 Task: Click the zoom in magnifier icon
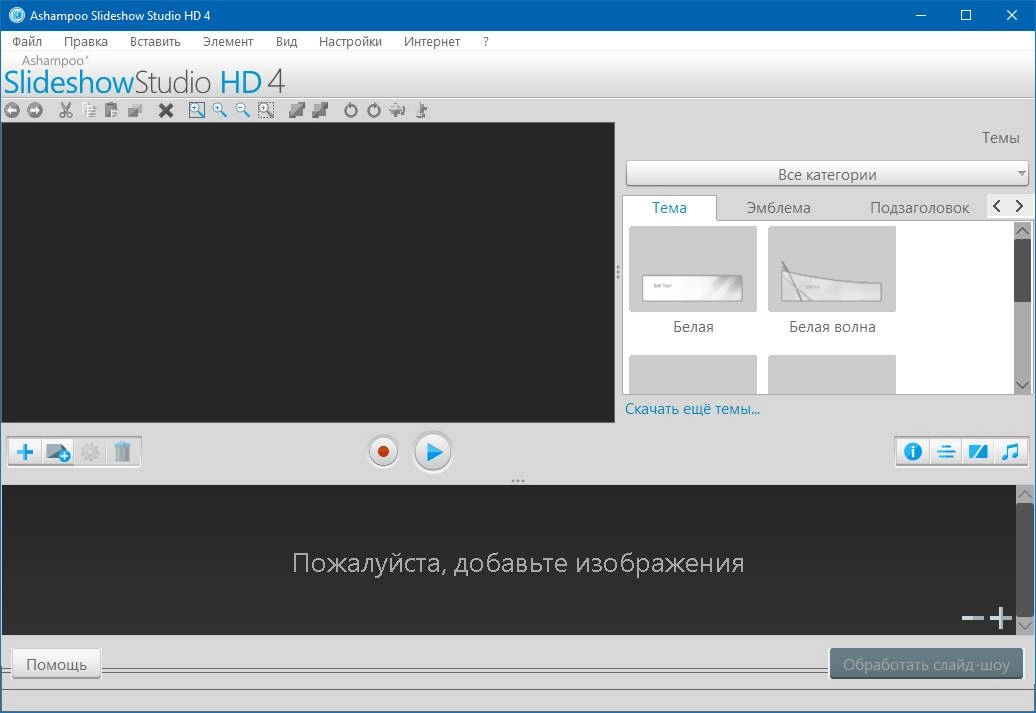219,110
